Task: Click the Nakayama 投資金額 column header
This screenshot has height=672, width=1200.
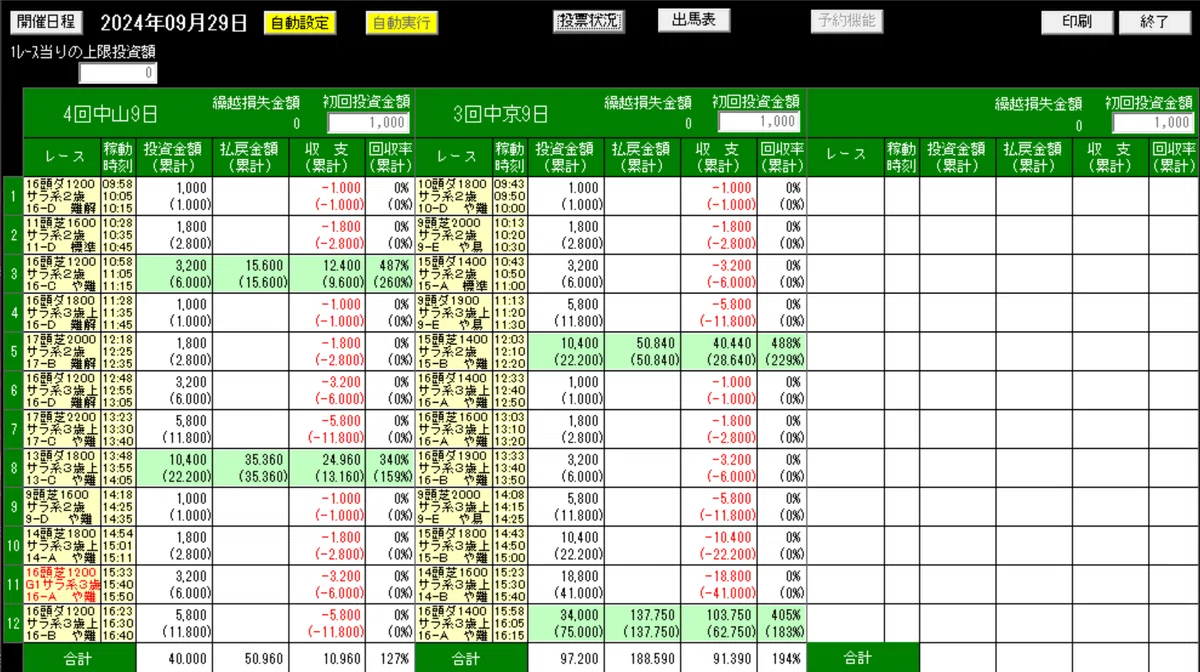Action: pyautogui.click(x=173, y=157)
